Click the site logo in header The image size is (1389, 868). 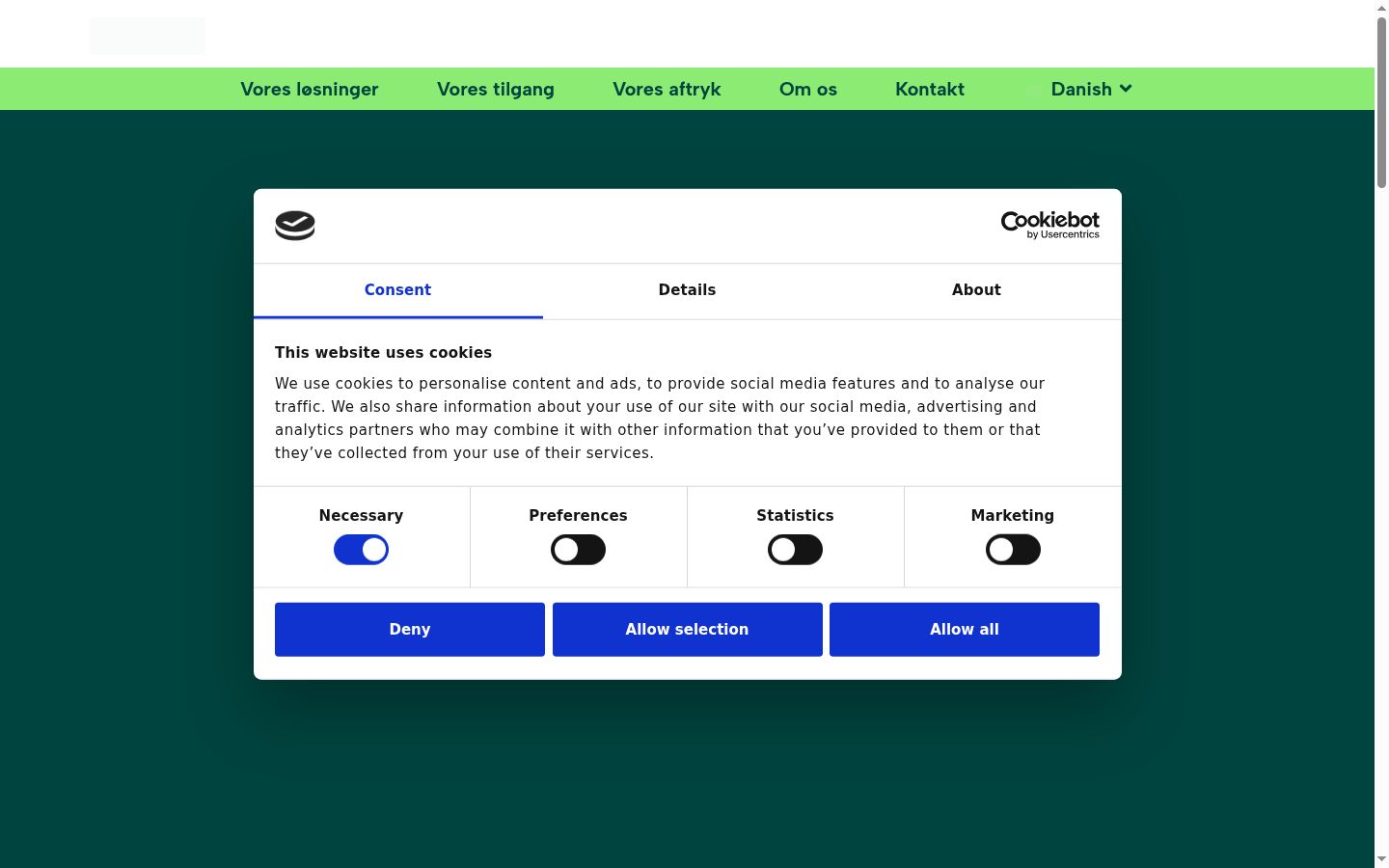tap(148, 36)
